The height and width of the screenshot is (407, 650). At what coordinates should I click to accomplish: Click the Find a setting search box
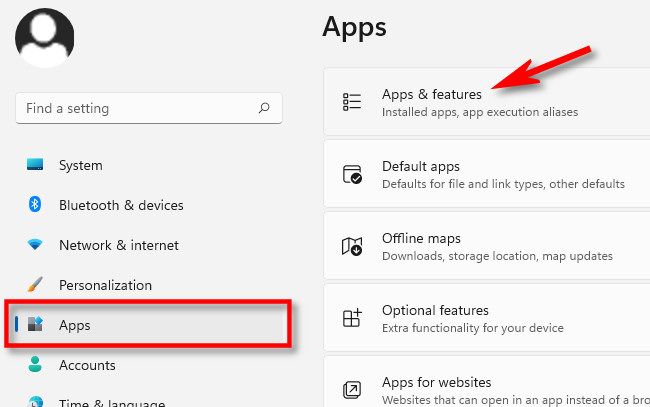[x=149, y=108]
